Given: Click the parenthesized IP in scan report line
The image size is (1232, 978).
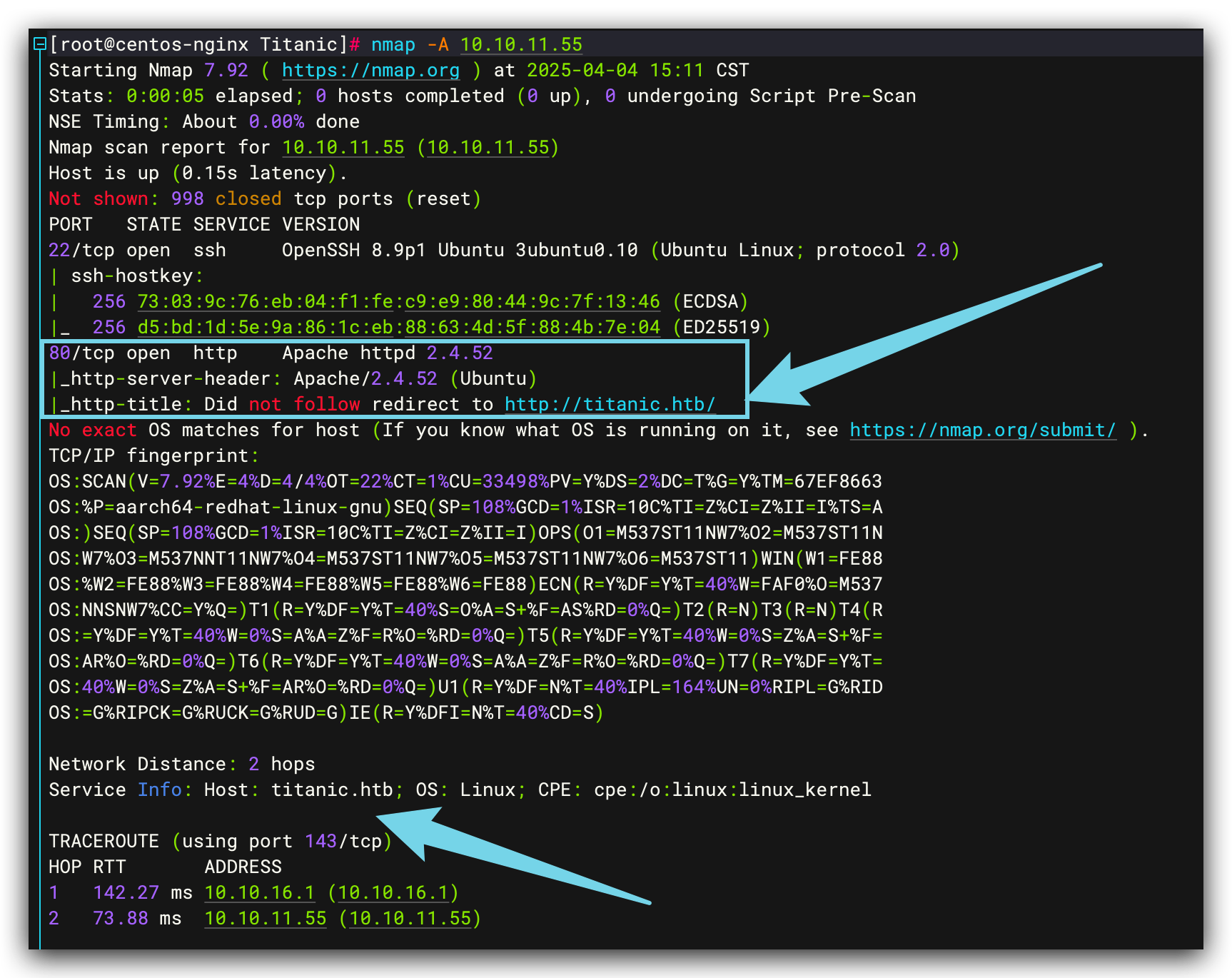Looking at the screenshot, I should [x=488, y=148].
